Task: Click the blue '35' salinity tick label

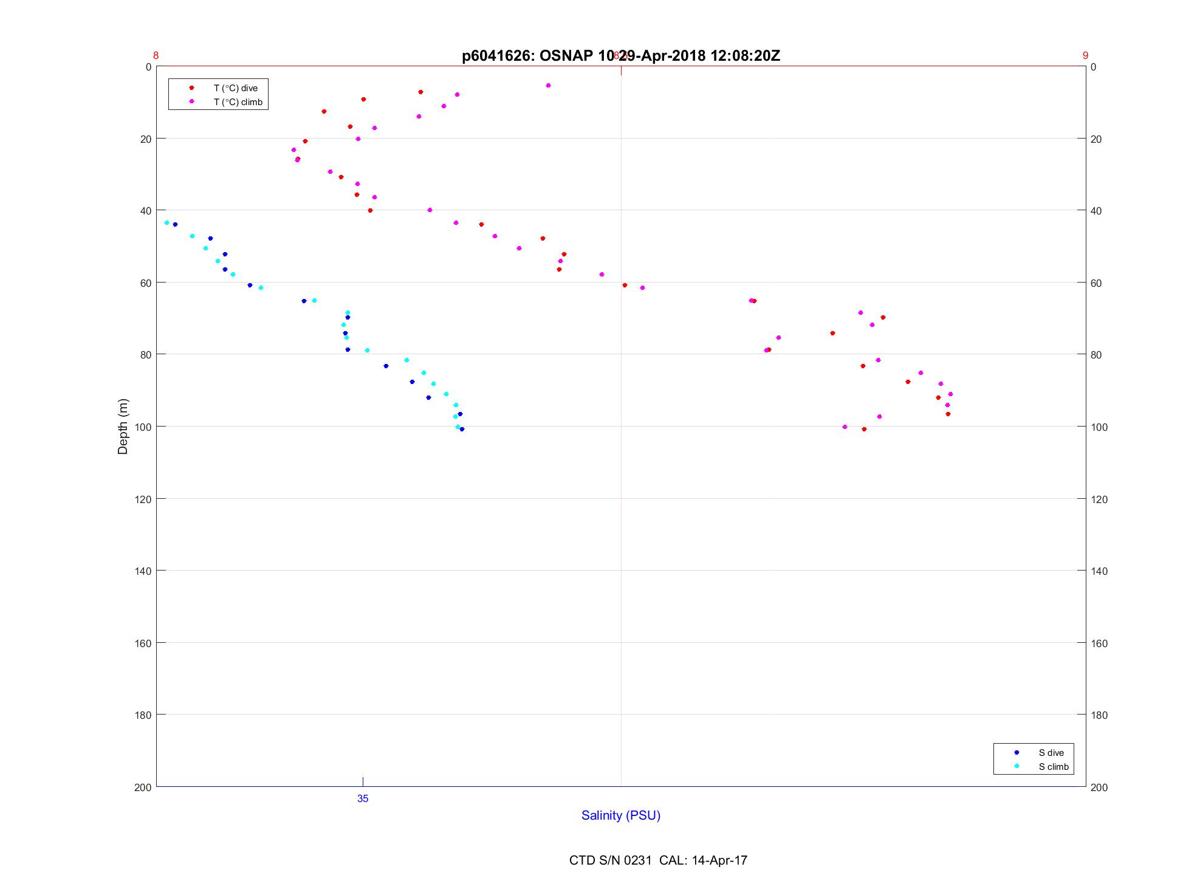Action: coord(363,798)
